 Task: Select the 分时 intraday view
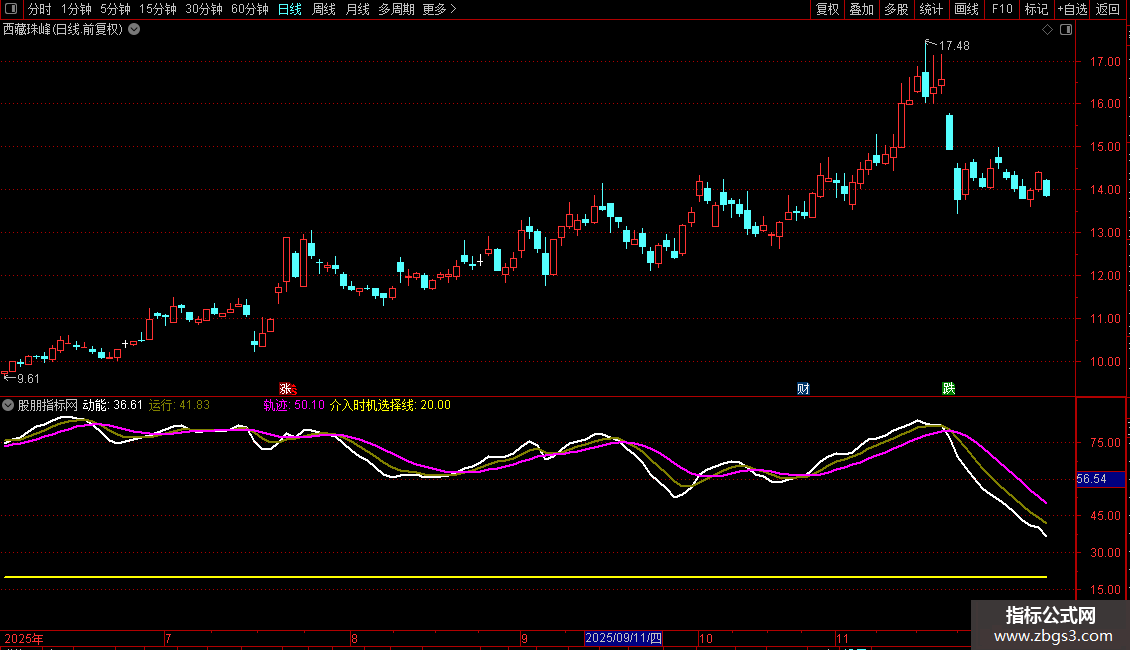pos(39,9)
